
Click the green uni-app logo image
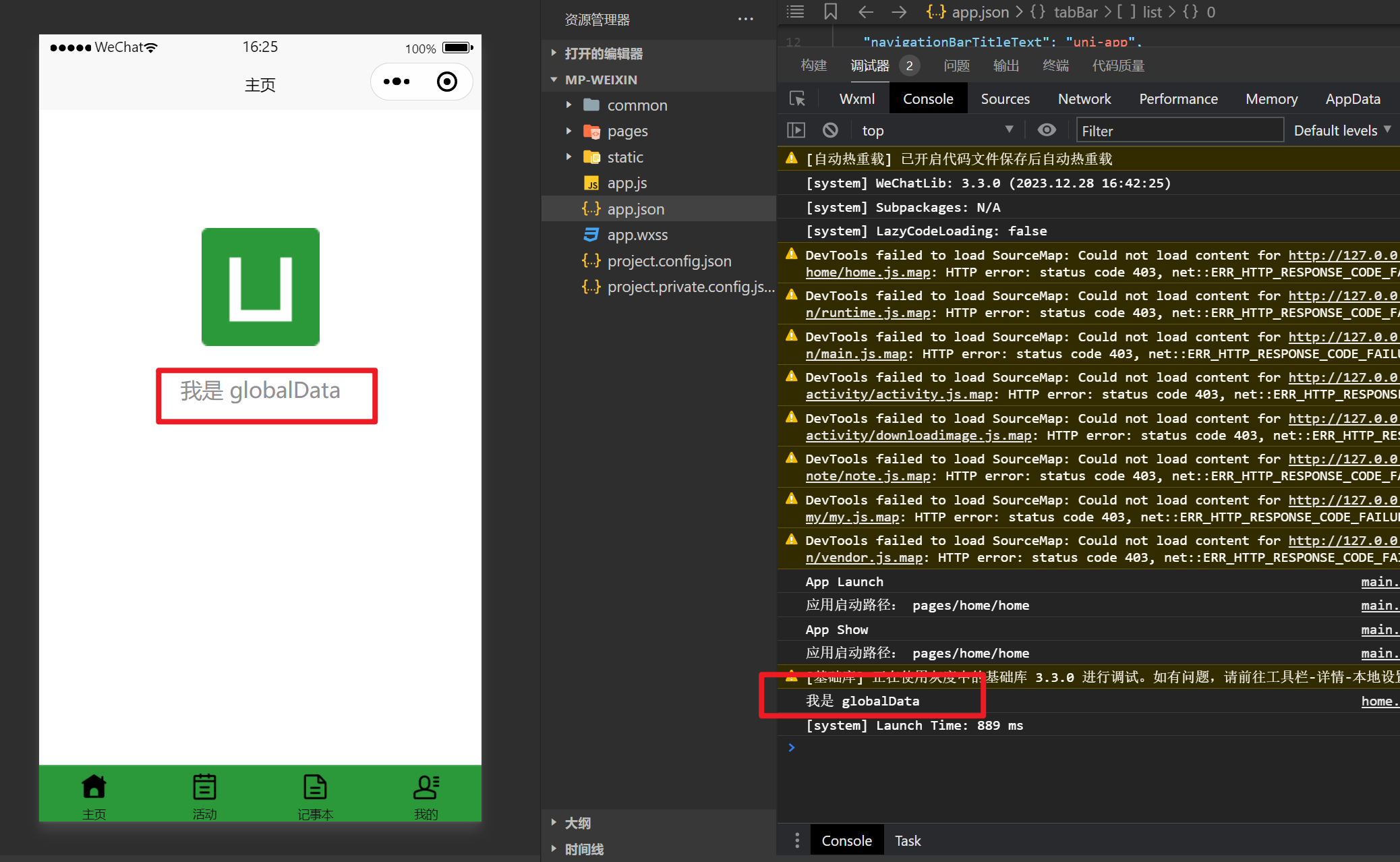pos(260,287)
